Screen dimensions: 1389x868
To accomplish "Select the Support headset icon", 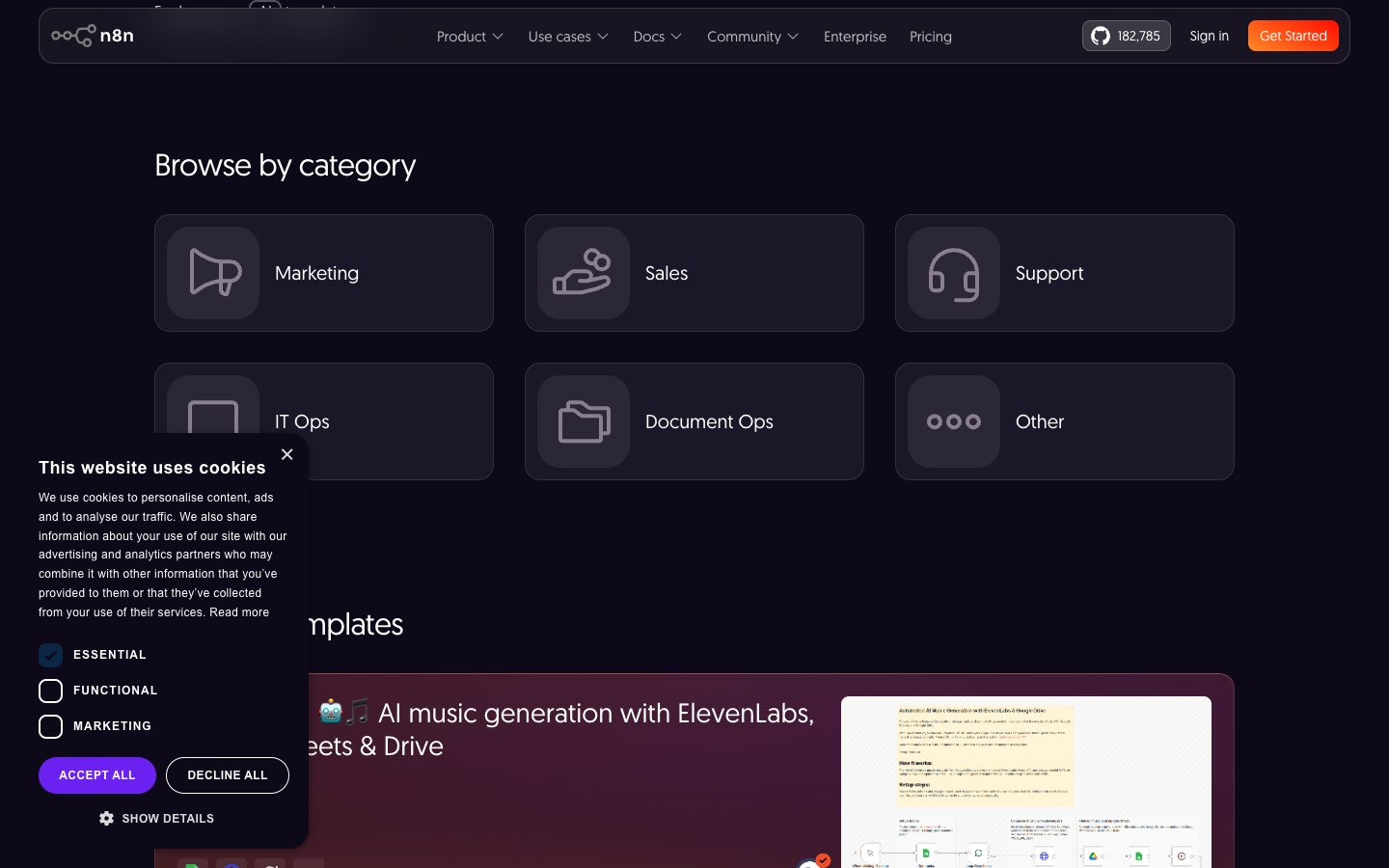I will pos(953,273).
